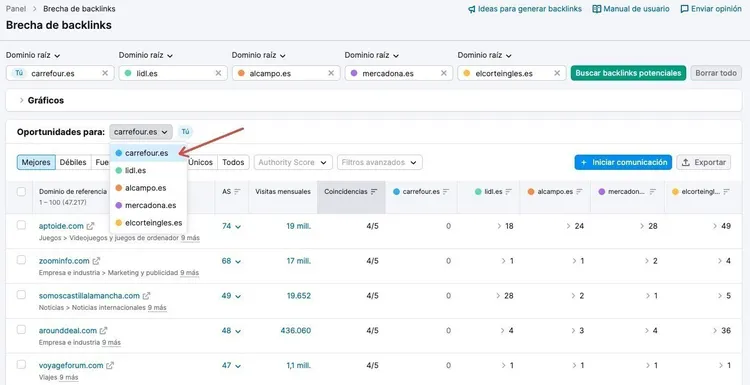Click the megaphone icon for backlink ideas

pyautogui.click(x=472, y=9)
